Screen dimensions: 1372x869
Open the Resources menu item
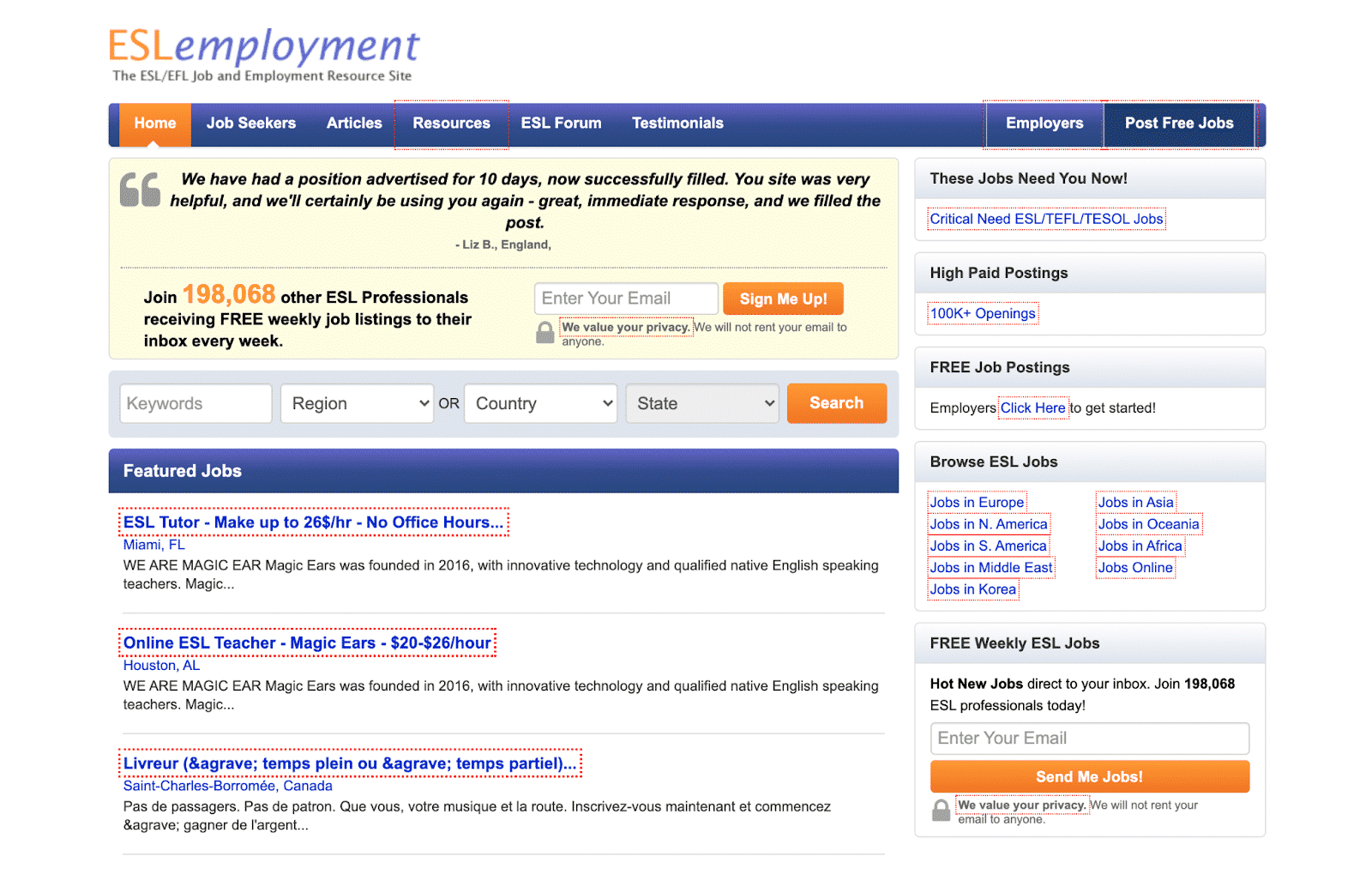click(452, 124)
